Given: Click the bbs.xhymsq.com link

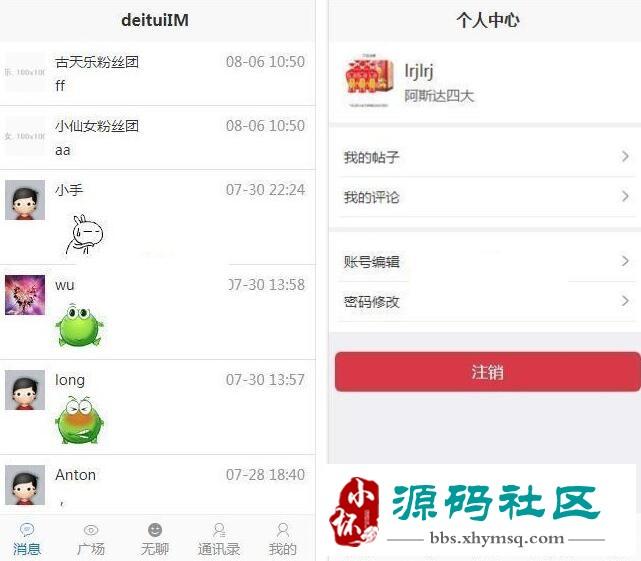Looking at the screenshot, I should [x=497, y=538].
